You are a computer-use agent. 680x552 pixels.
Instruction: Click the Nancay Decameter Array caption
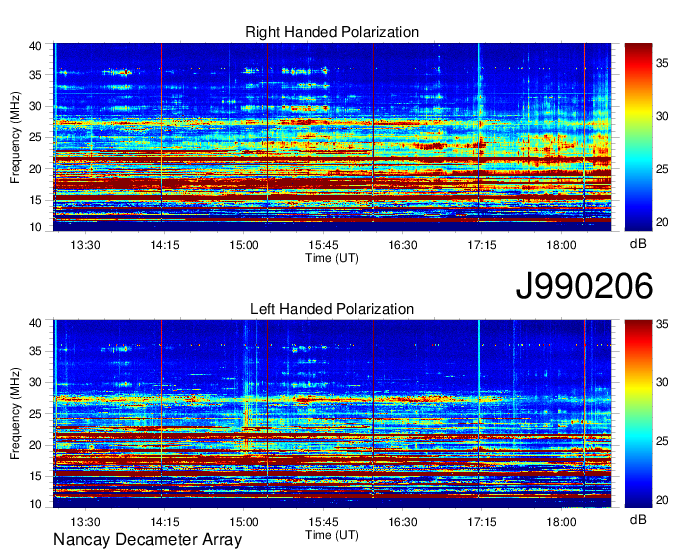(x=147, y=540)
